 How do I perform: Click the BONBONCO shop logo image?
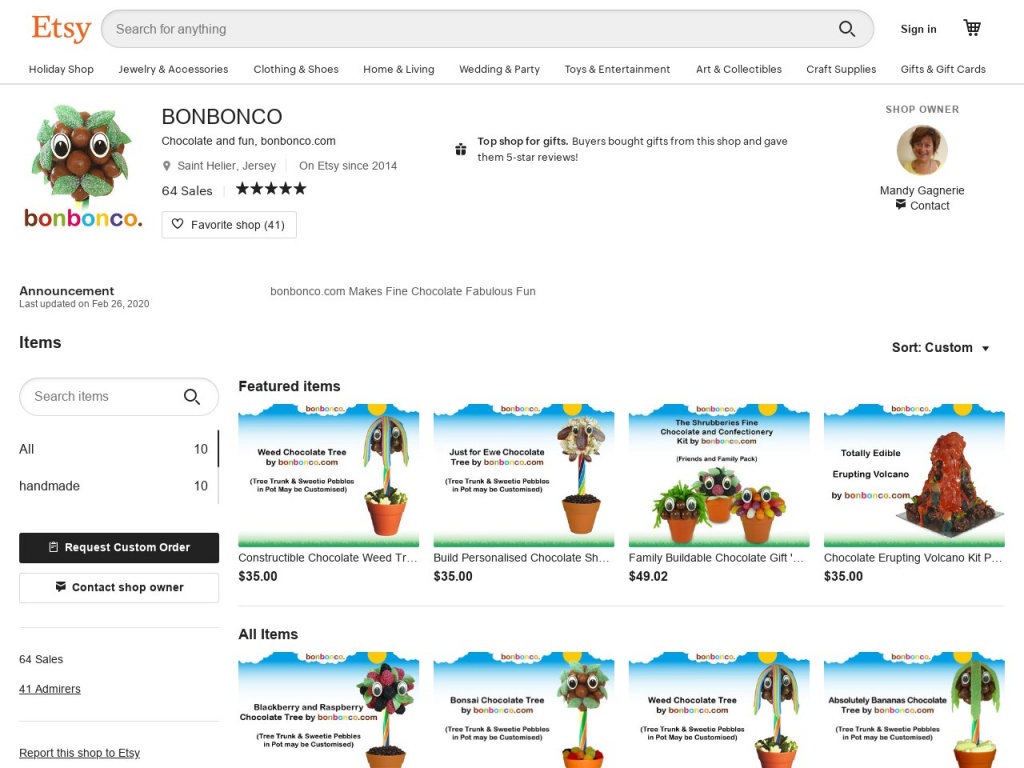(x=82, y=166)
